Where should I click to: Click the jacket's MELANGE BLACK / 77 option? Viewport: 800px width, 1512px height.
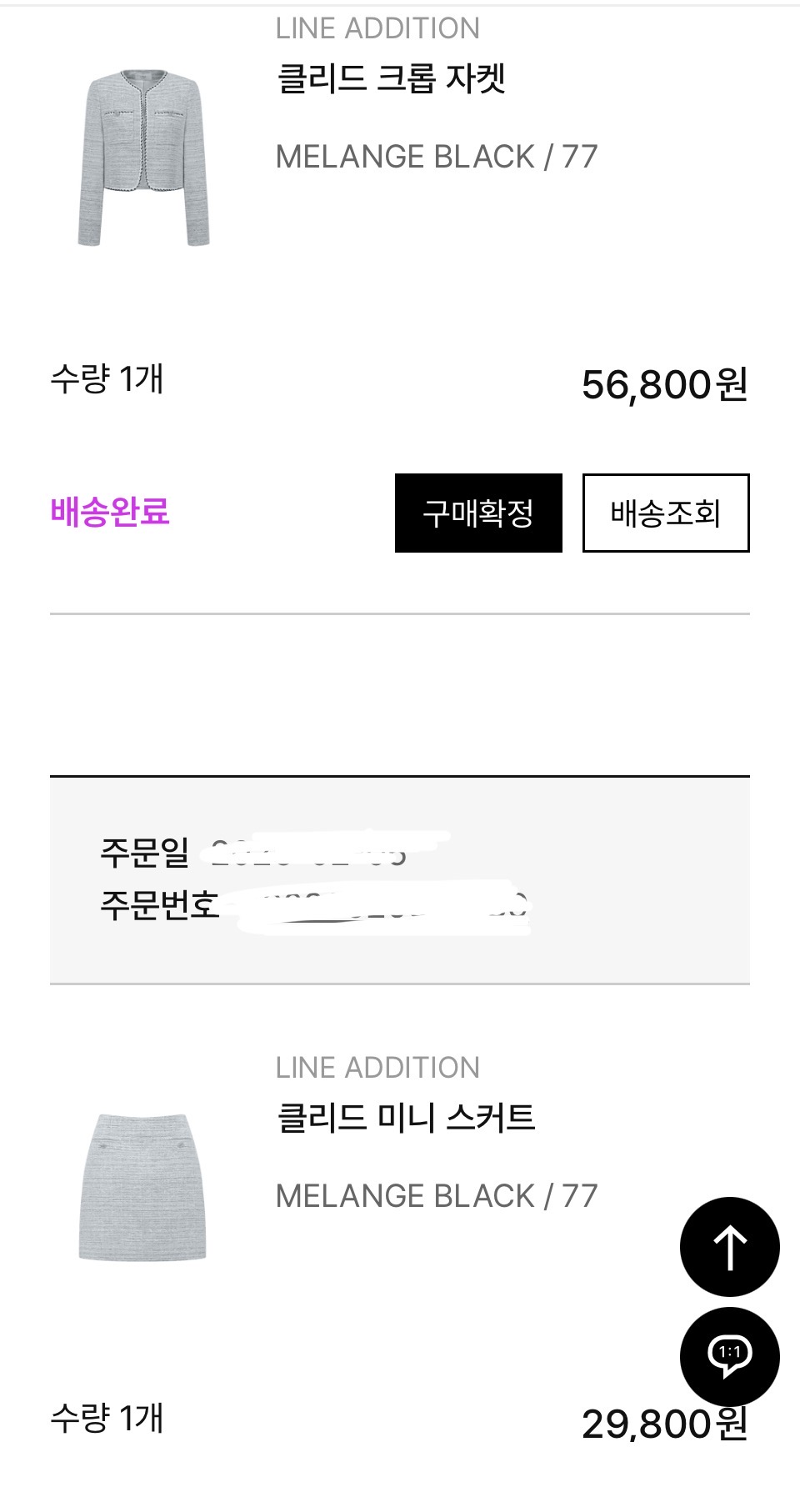click(x=437, y=157)
